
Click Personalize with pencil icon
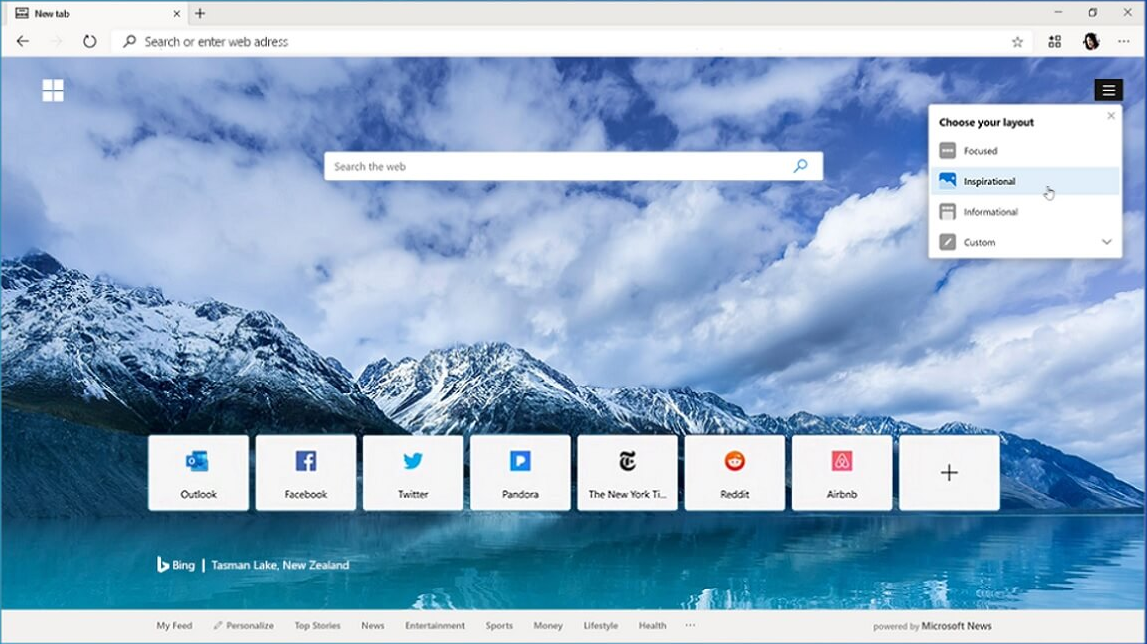pos(244,626)
